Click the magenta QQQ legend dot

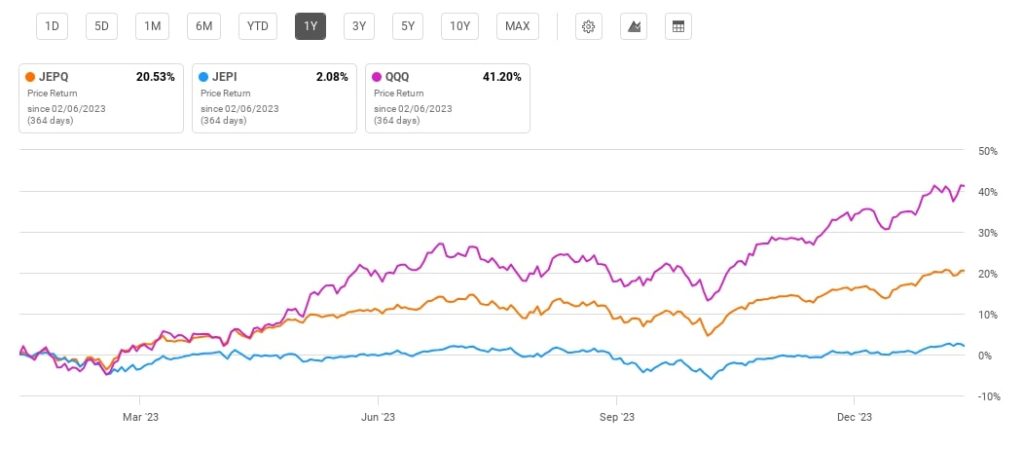[x=377, y=77]
